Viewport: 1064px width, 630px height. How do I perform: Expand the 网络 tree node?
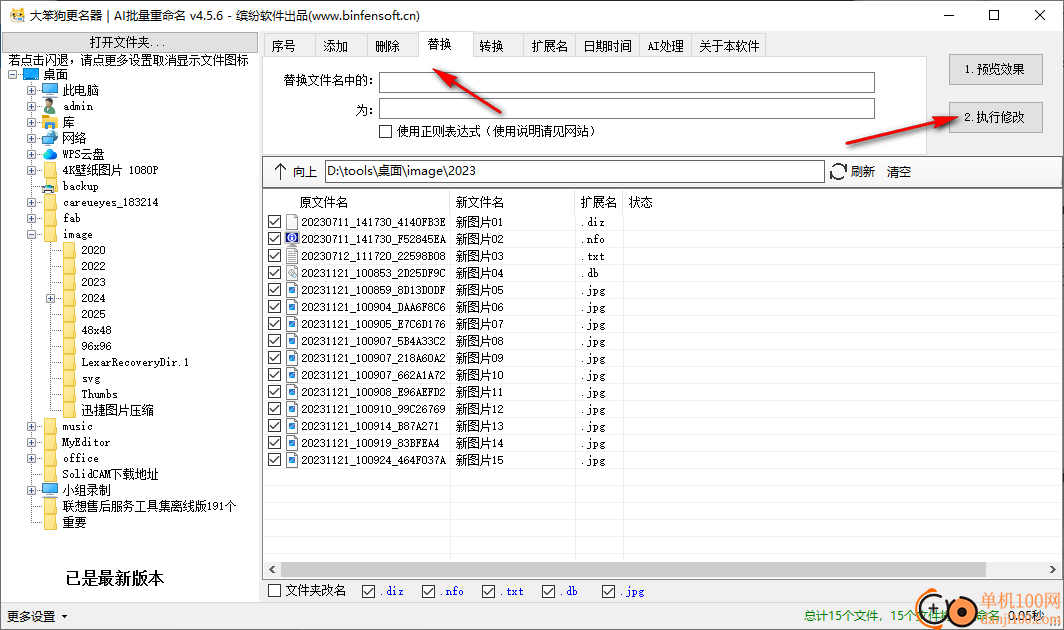tap(31, 138)
